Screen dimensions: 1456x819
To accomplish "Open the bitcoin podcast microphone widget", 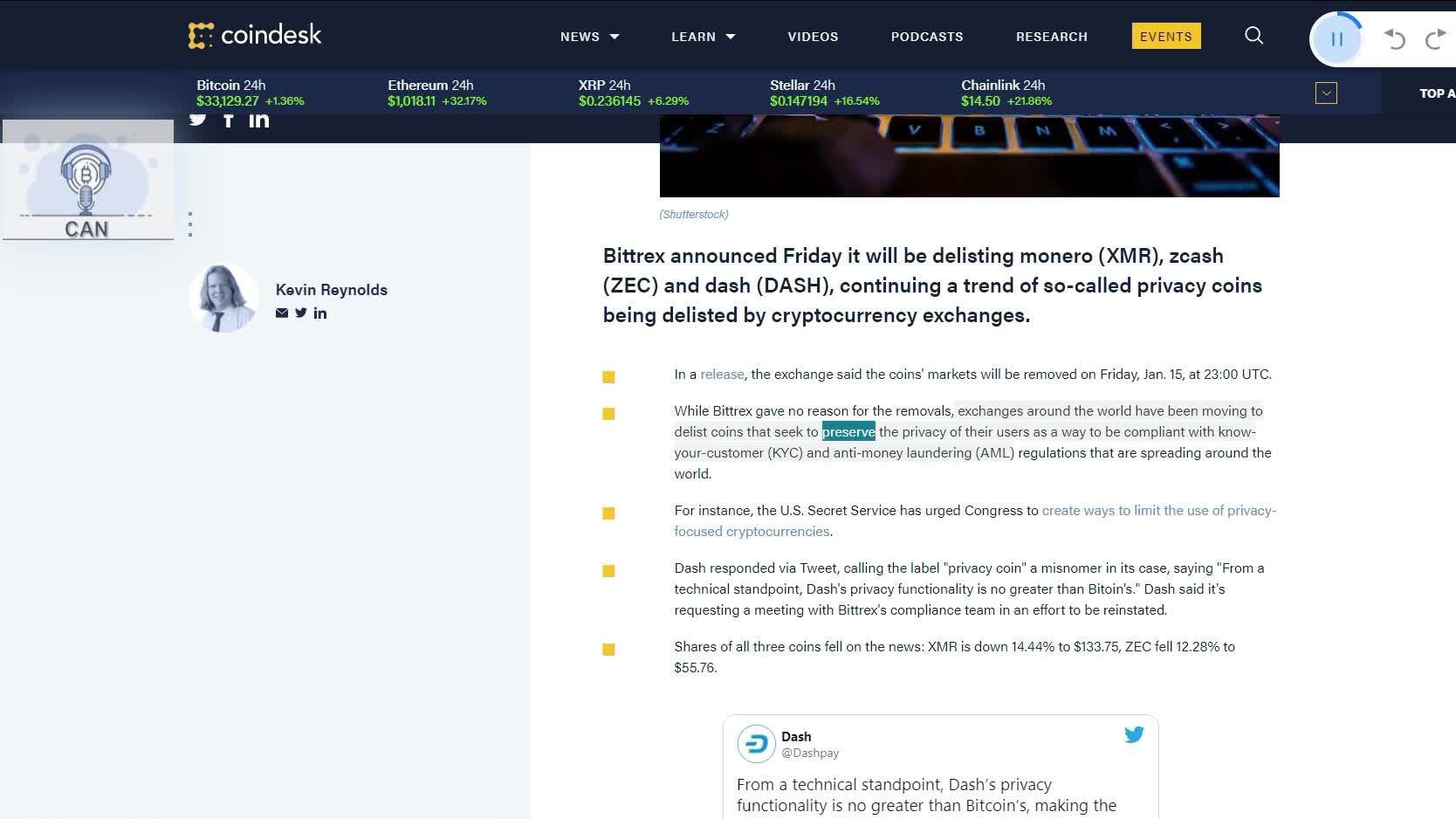I will (87, 180).
